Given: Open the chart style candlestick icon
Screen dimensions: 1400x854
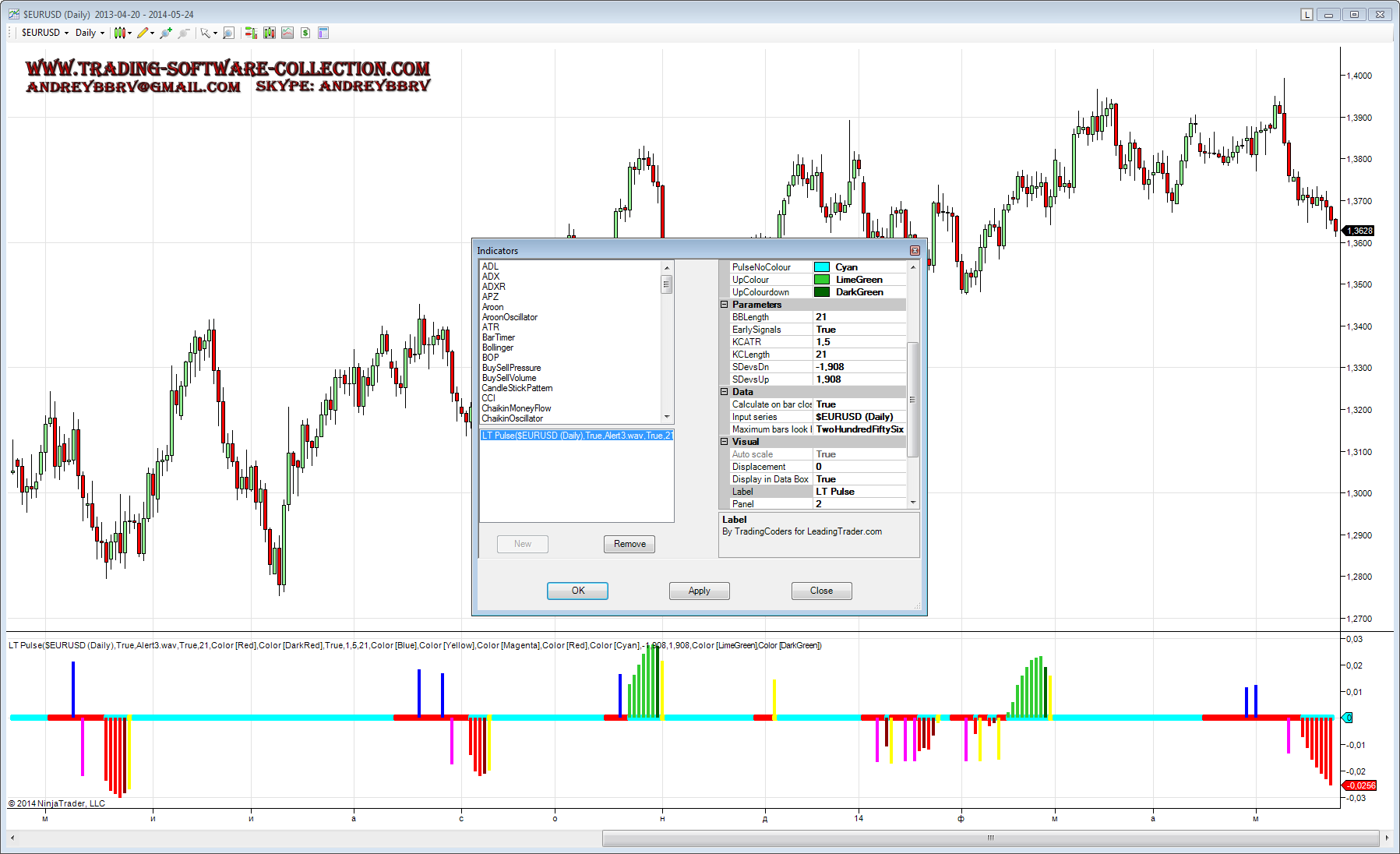Looking at the screenshot, I should [x=119, y=33].
